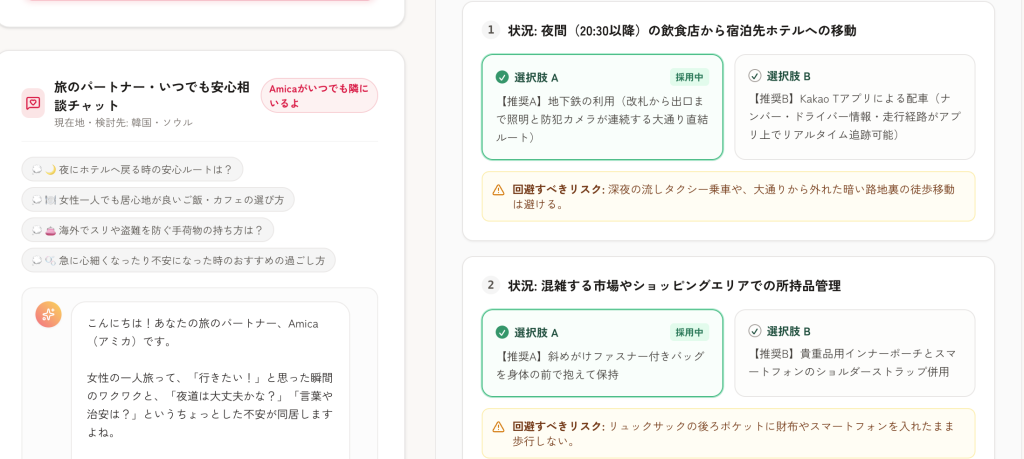Ask 女性一人でも居心地が良いご飯・カフェの選び方 suggestion
The image size is (1024, 459).
click(158, 200)
